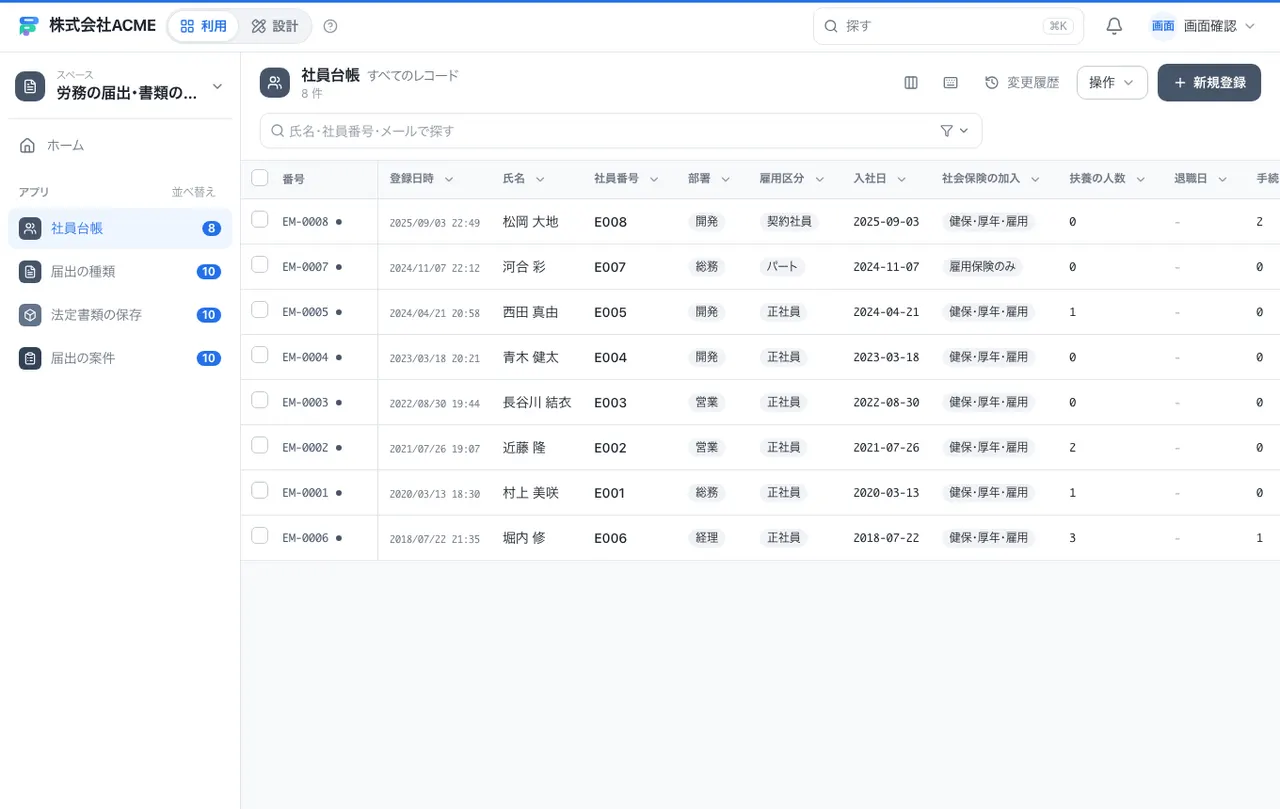Click the 契約社員 employment tag
This screenshot has width=1280, height=809.
tap(789, 222)
